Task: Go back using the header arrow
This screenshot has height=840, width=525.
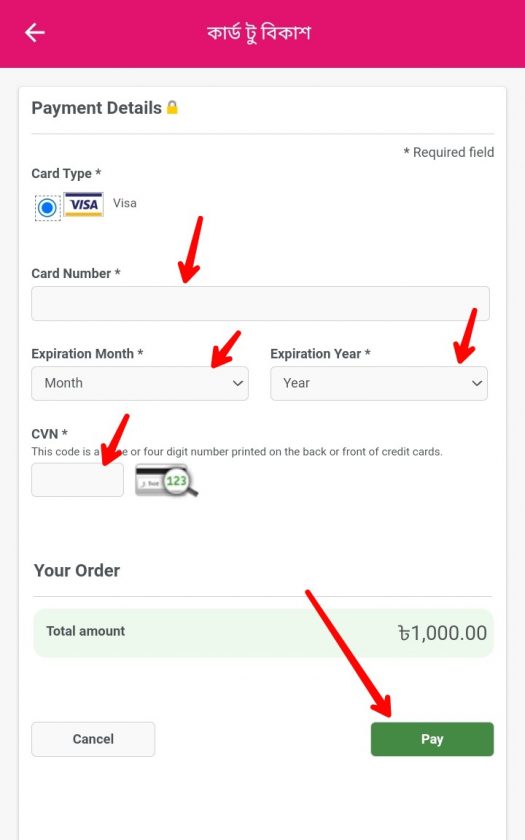Action: click(x=35, y=33)
